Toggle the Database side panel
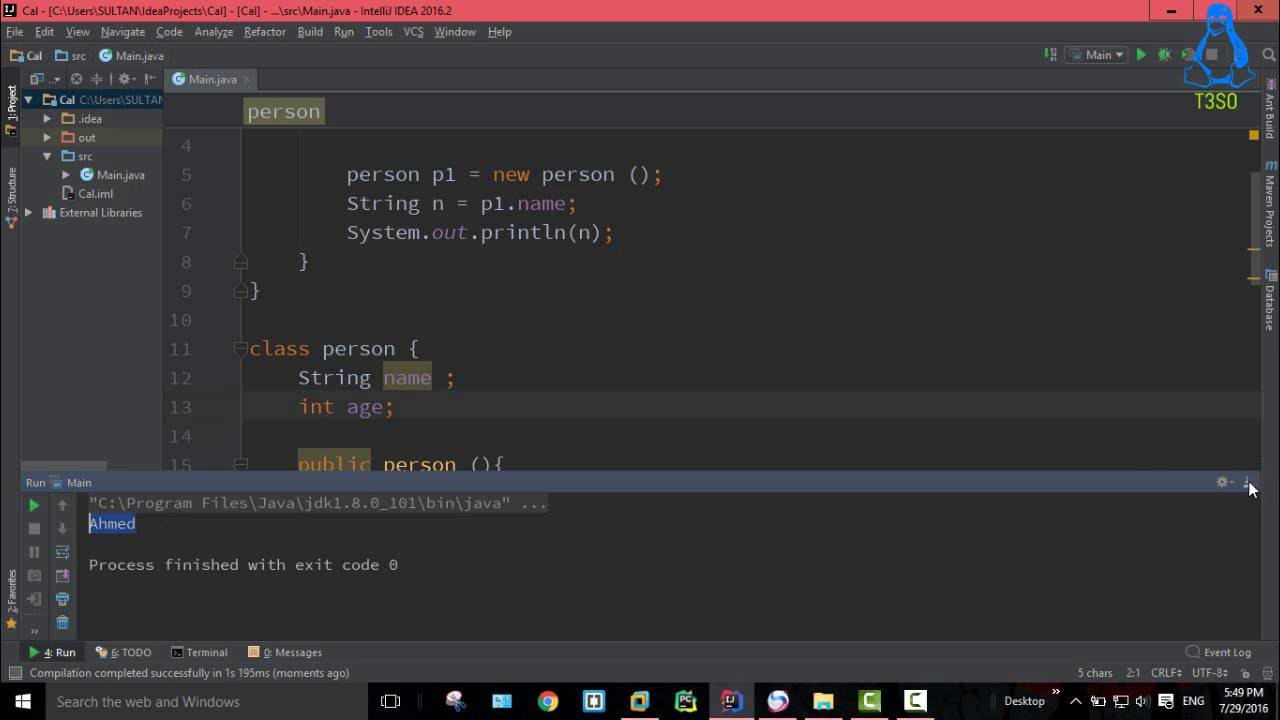 pyautogui.click(x=1269, y=300)
